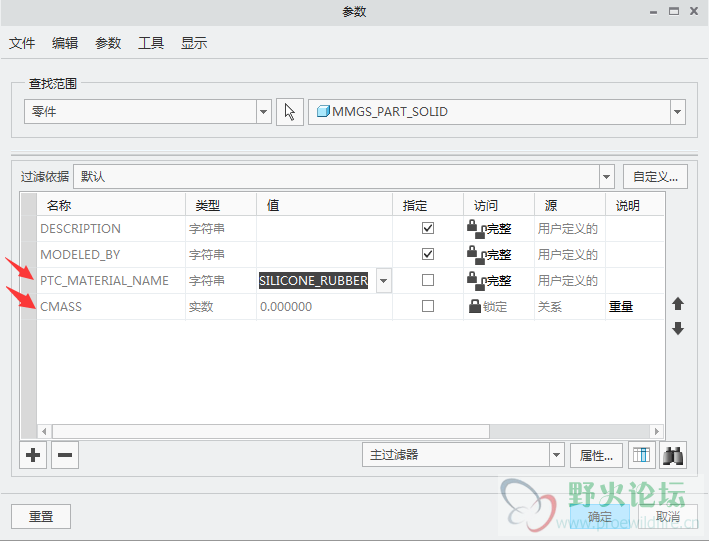
Task: Move parameter up with up arrow
Action: pyautogui.click(x=678, y=304)
